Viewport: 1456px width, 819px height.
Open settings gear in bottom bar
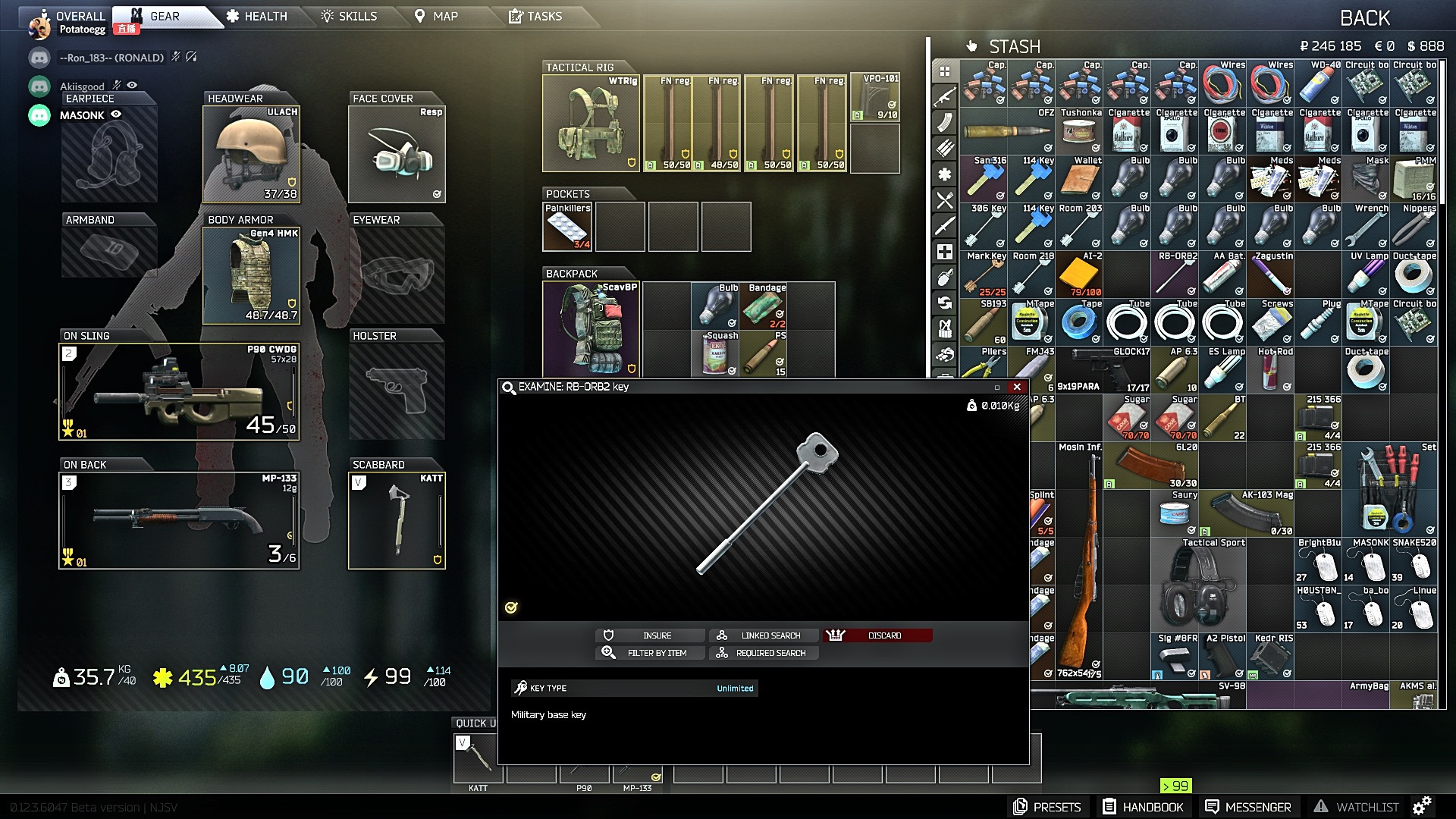[x=1422, y=805]
